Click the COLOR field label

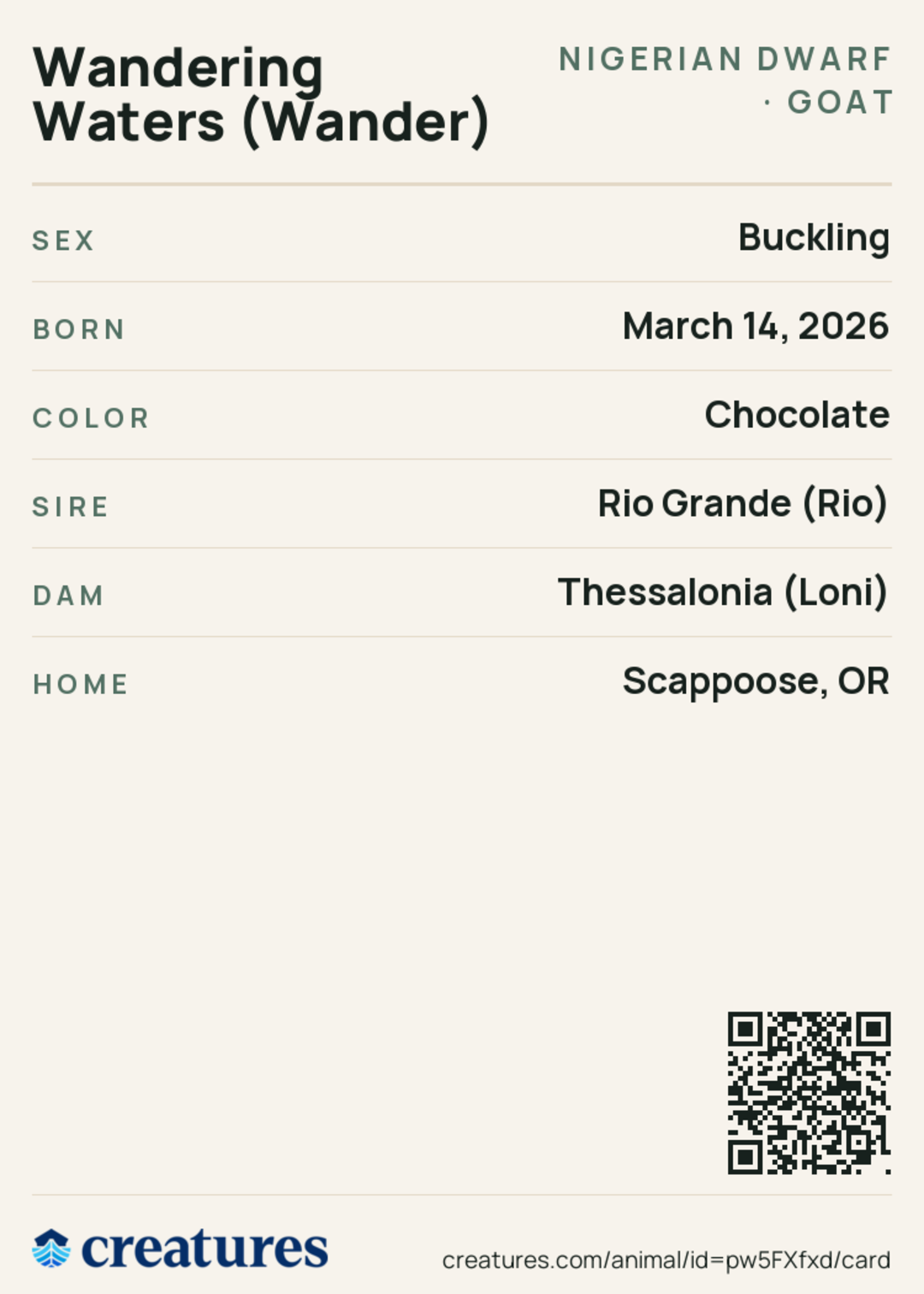point(92,418)
